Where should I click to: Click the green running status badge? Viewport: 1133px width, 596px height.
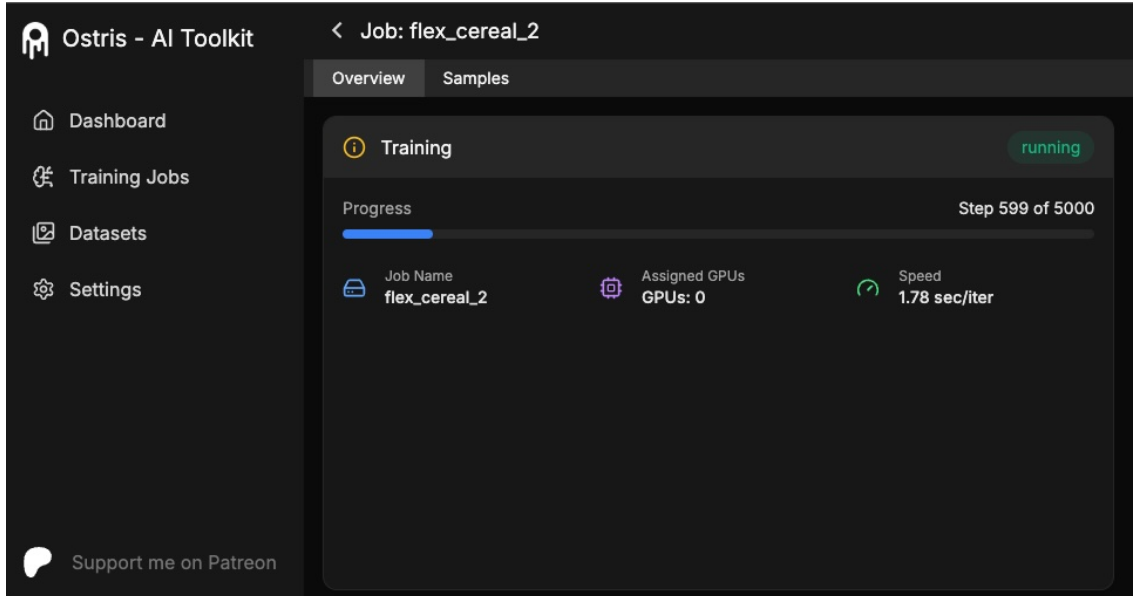coord(1050,148)
